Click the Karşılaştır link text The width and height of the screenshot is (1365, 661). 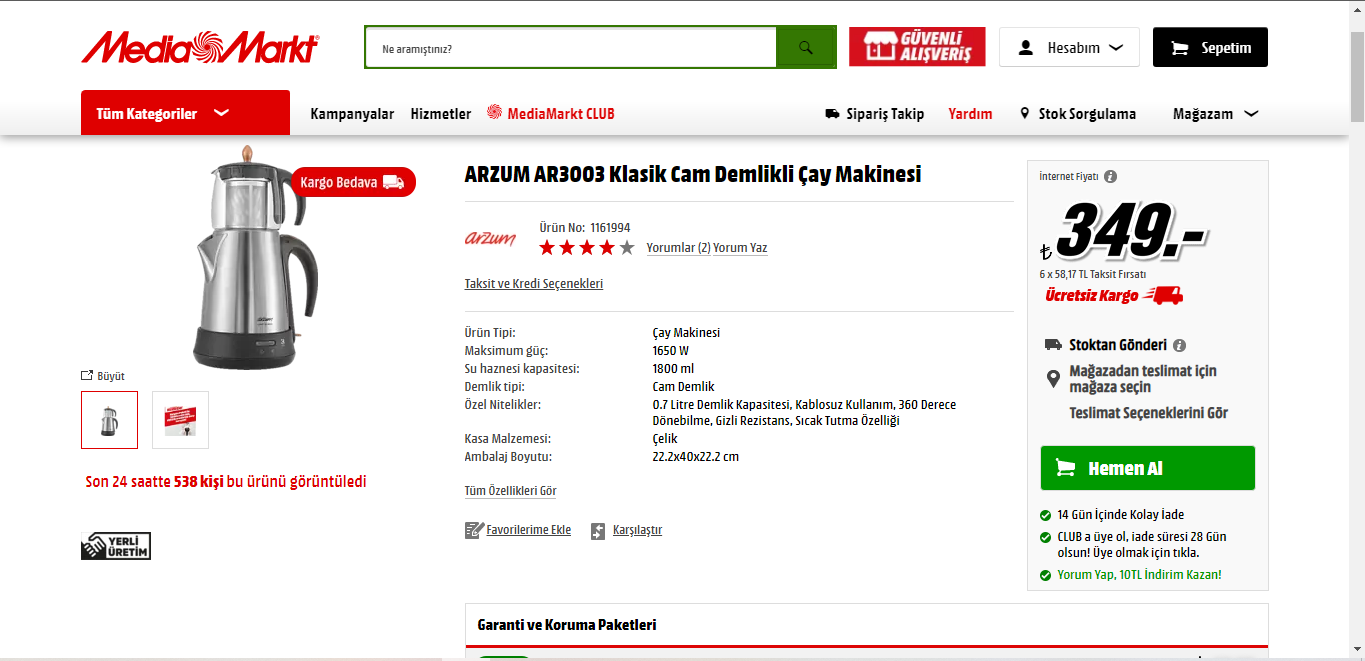pos(638,530)
